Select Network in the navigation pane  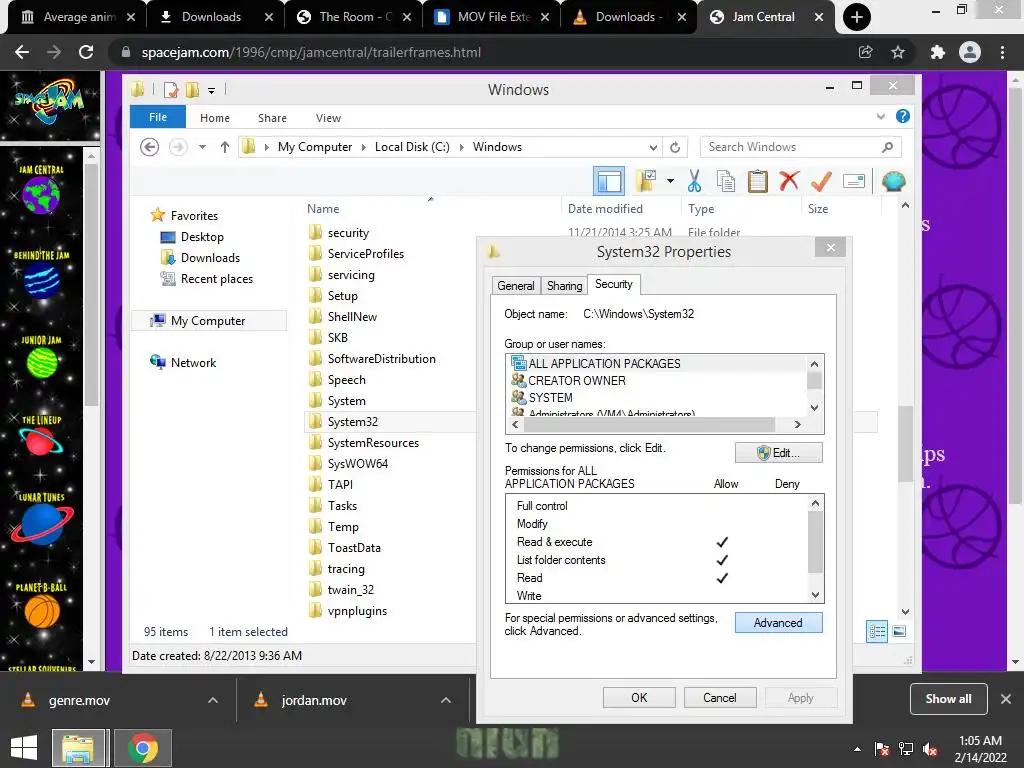193,362
